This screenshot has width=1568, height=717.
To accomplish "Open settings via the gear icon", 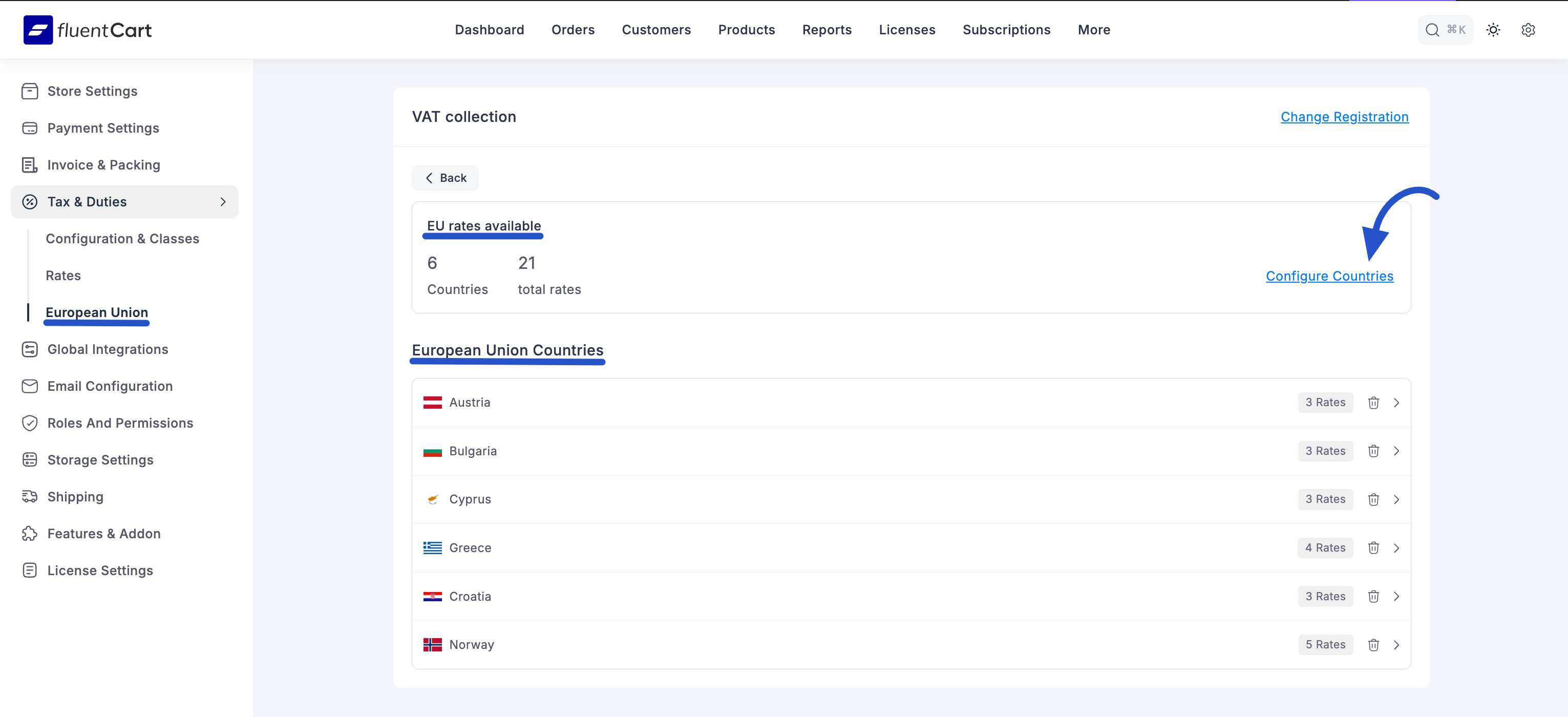I will [1529, 30].
